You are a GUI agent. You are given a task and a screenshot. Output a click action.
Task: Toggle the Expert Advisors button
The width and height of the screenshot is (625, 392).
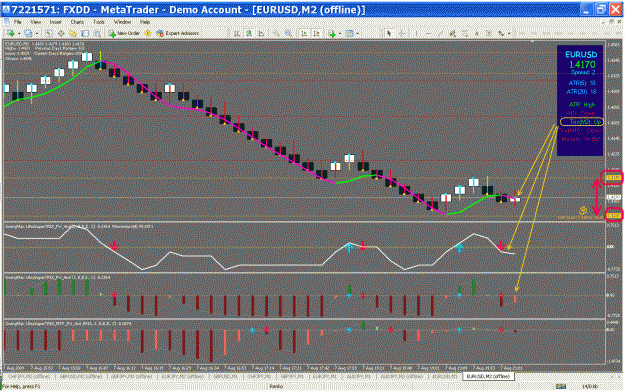(178, 33)
